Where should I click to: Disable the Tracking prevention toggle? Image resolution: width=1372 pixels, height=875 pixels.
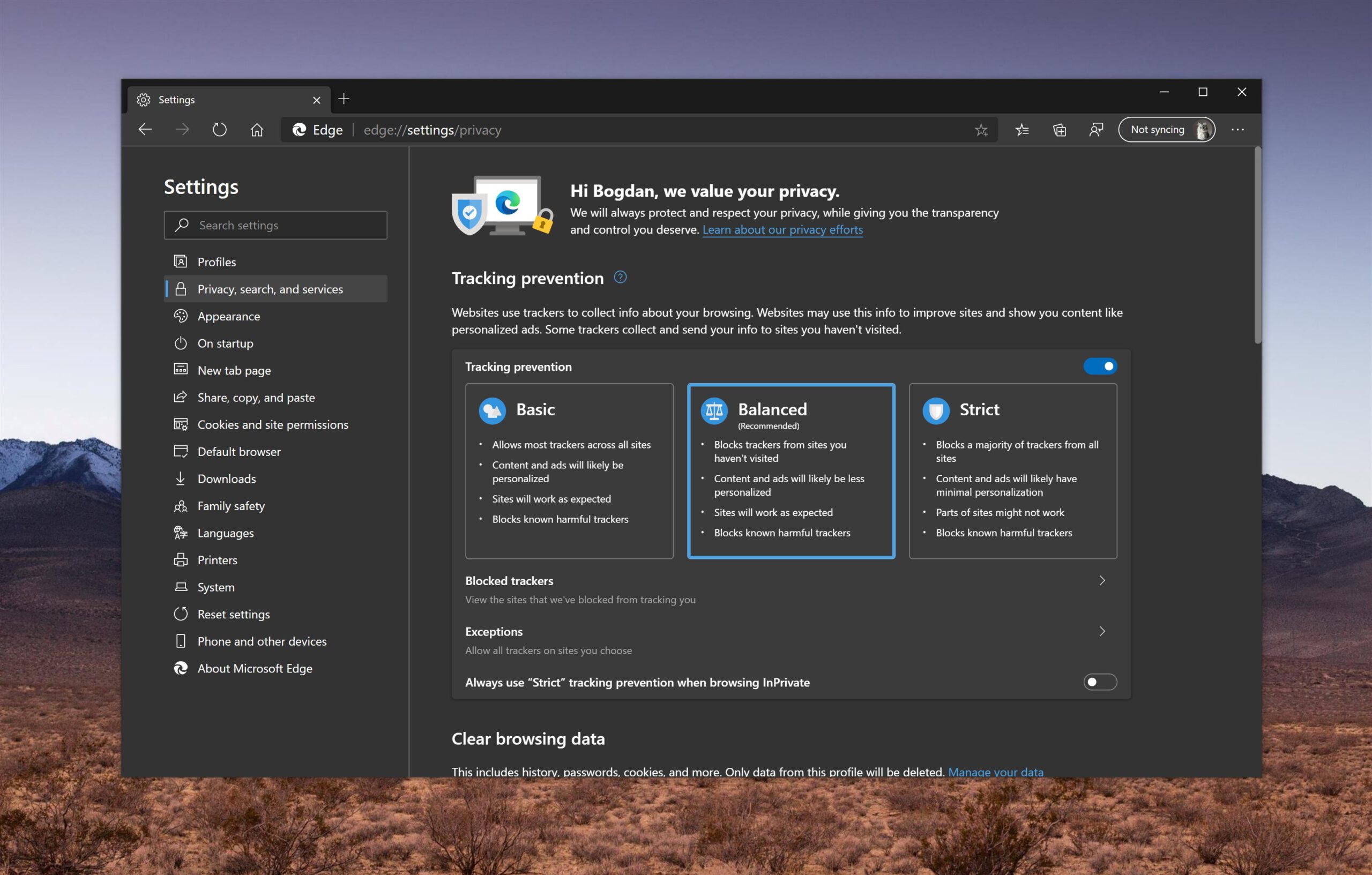point(1100,367)
